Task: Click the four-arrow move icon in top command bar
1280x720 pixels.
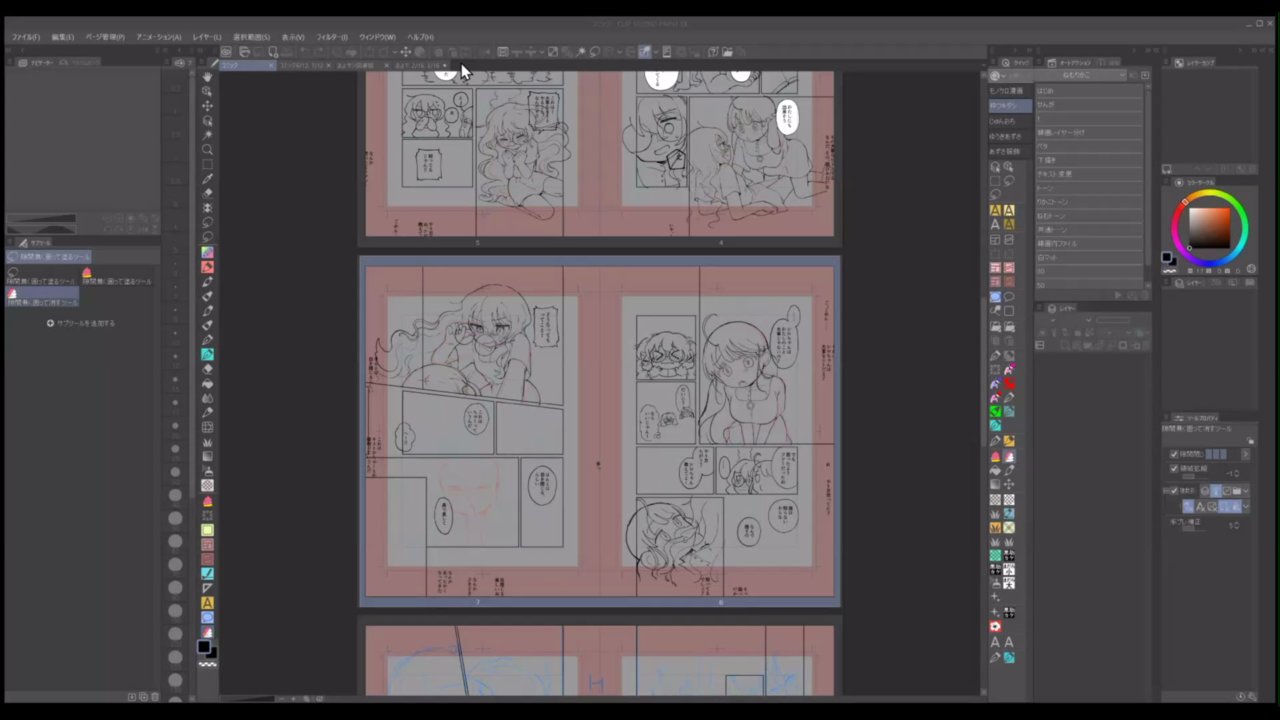Action: 405,52
